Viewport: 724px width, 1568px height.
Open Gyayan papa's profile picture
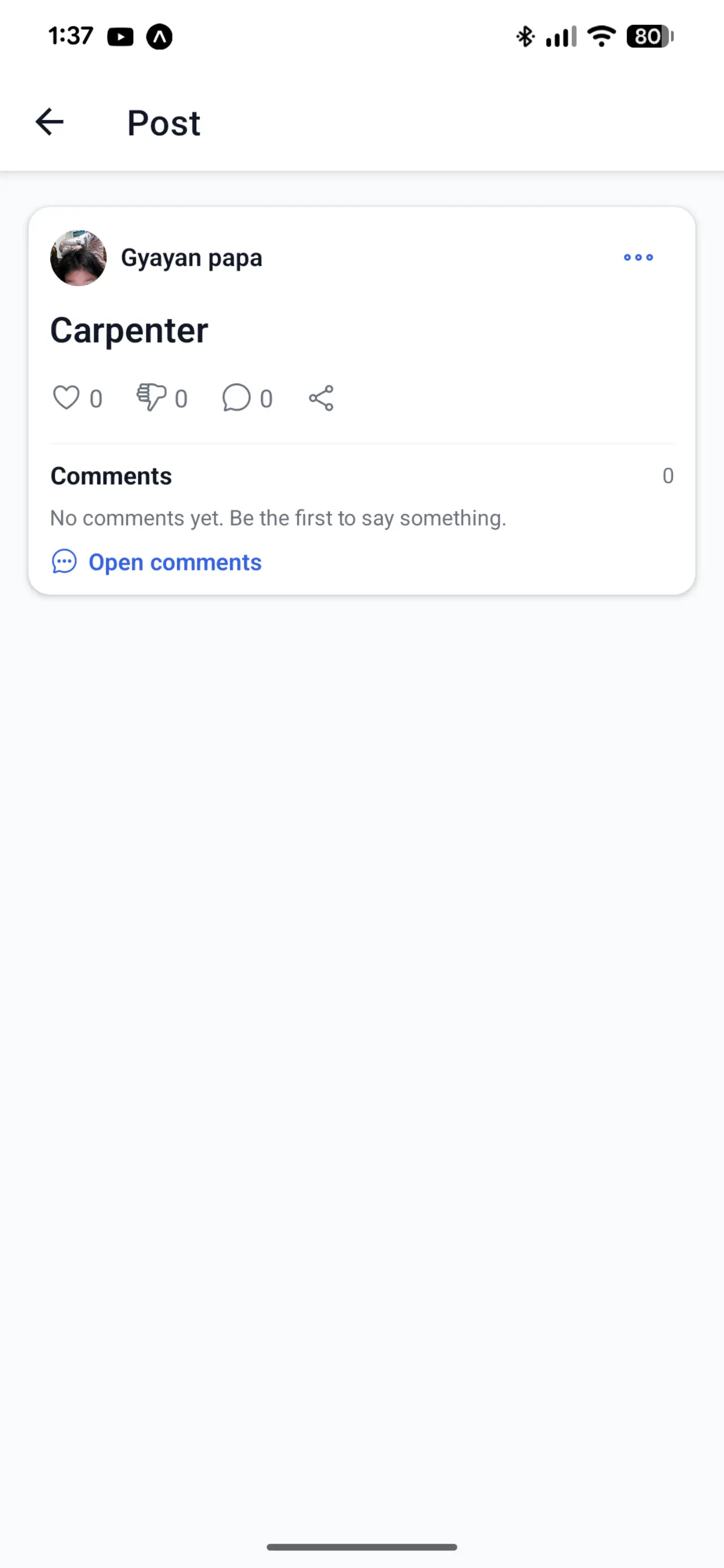(x=78, y=258)
